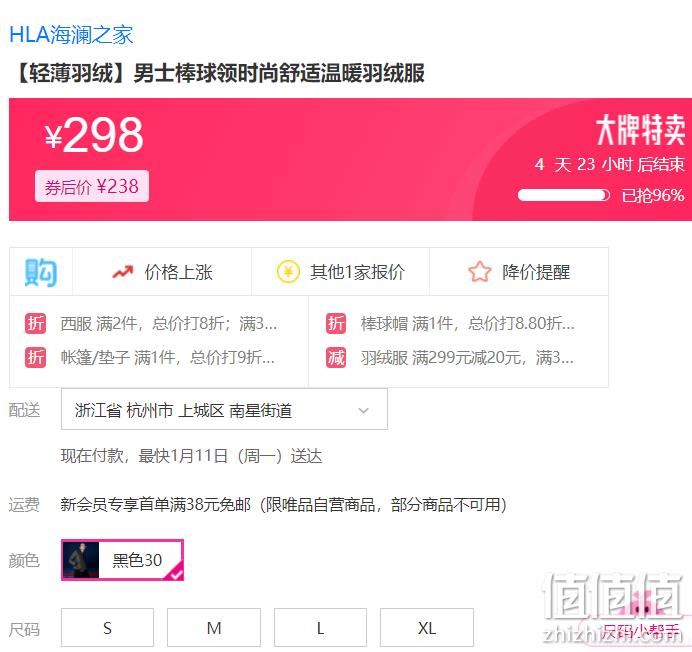Click the red price-rising trend arrow icon
Viewport: 692px width, 652px height.
coord(123,272)
